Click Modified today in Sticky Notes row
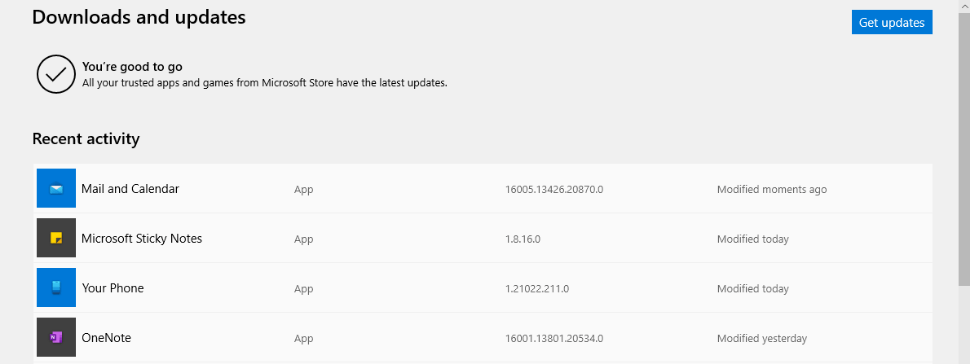This screenshot has width=970, height=364. (753, 239)
